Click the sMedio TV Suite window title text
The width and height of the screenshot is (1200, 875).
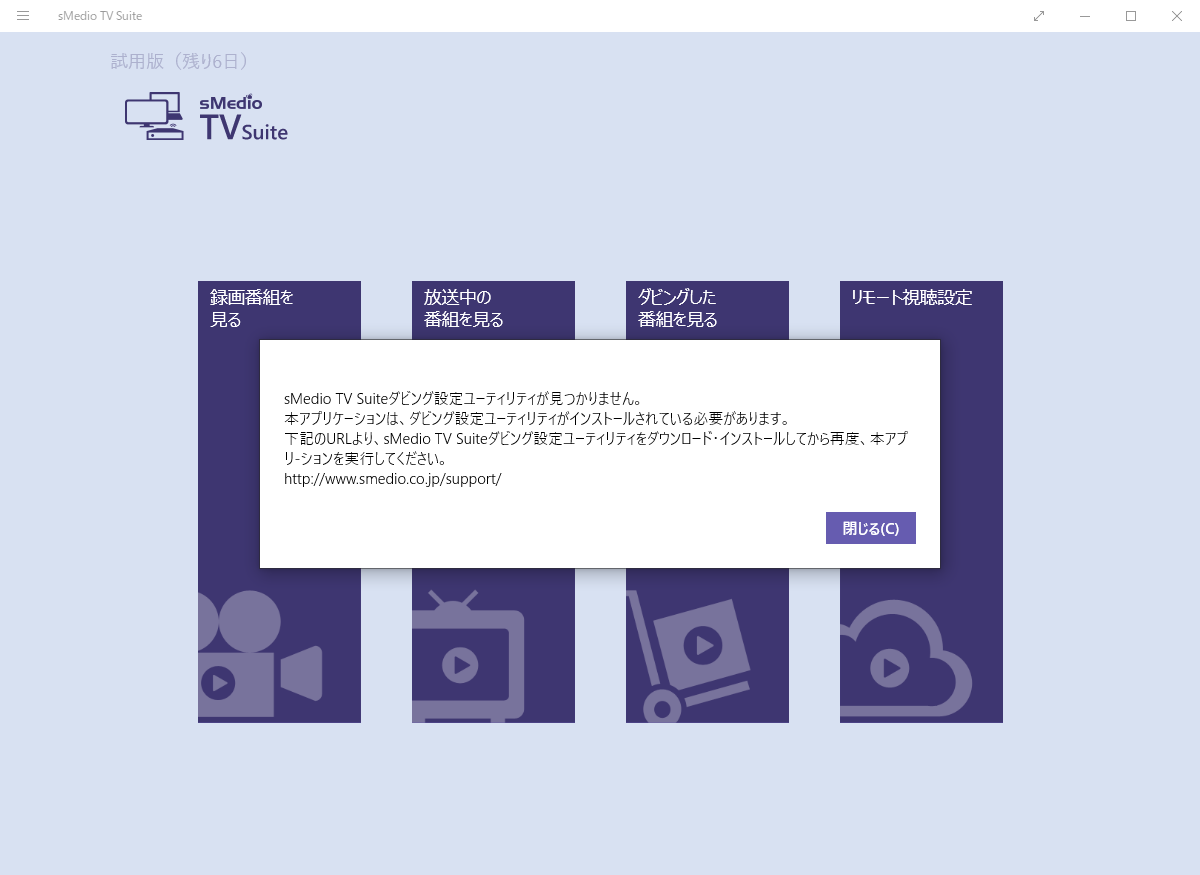pos(100,16)
